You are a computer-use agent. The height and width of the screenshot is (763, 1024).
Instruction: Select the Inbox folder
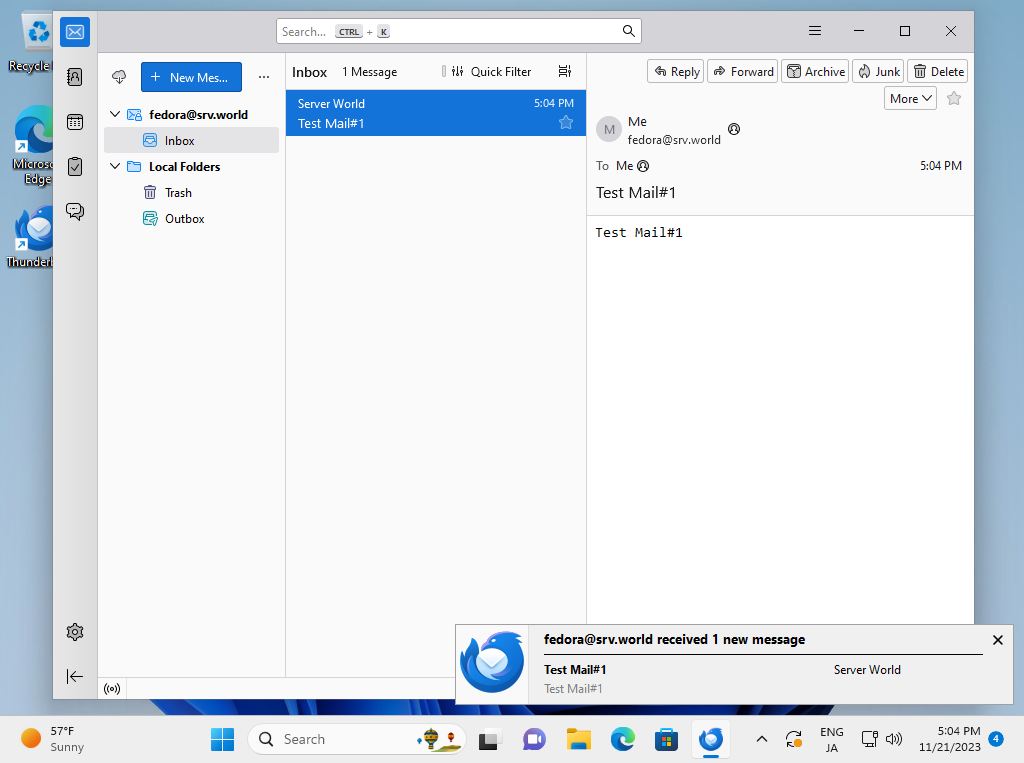(x=191, y=140)
